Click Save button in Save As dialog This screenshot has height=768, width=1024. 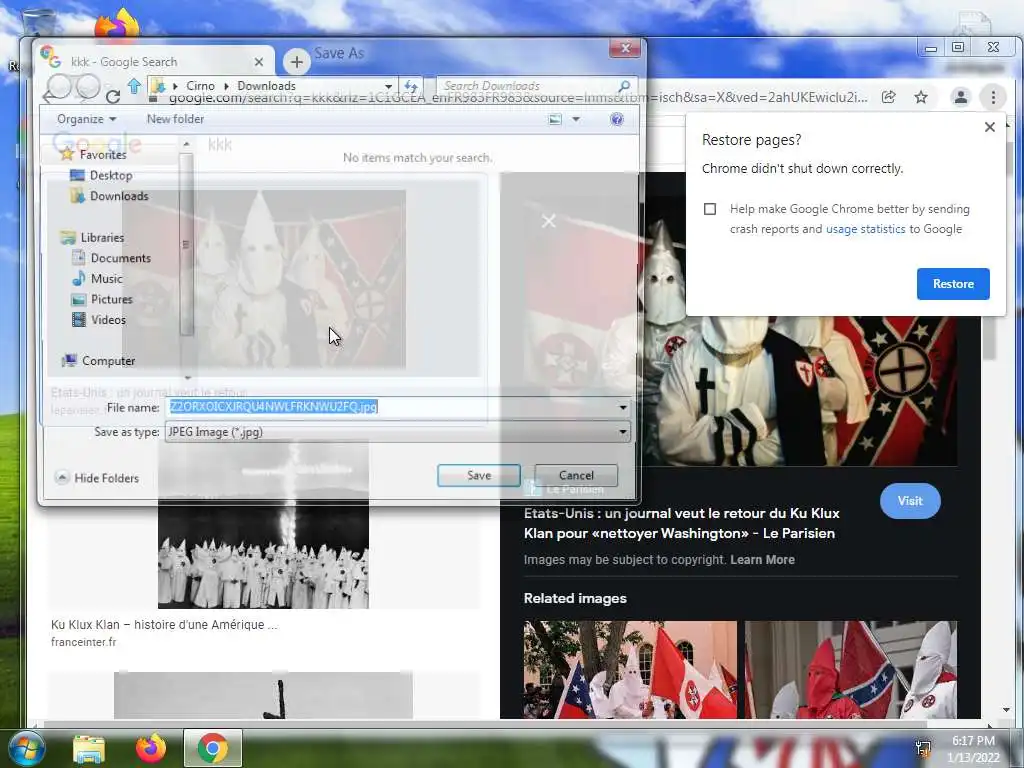click(x=479, y=475)
